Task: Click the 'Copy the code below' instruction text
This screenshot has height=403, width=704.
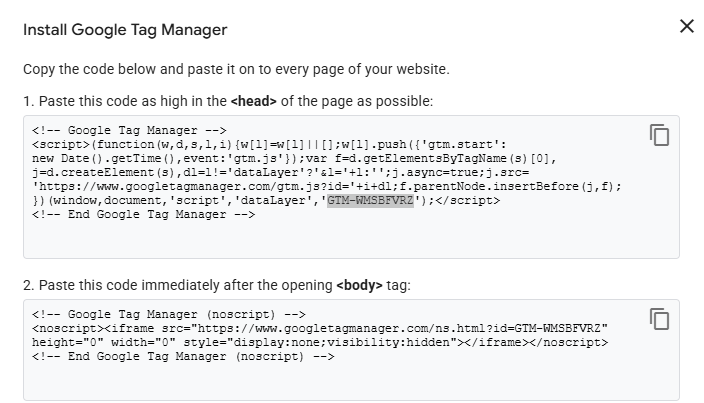Action: (x=236, y=70)
